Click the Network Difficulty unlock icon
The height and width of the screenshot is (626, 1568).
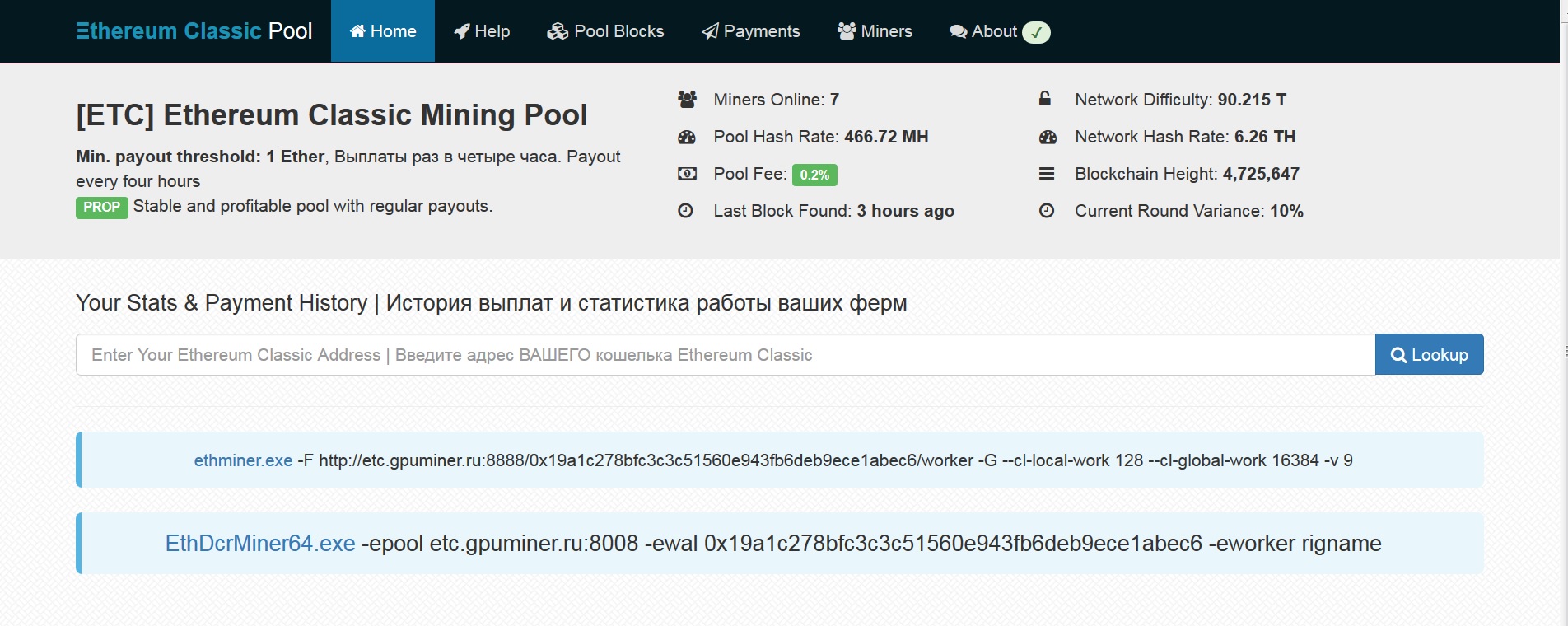[1045, 100]
